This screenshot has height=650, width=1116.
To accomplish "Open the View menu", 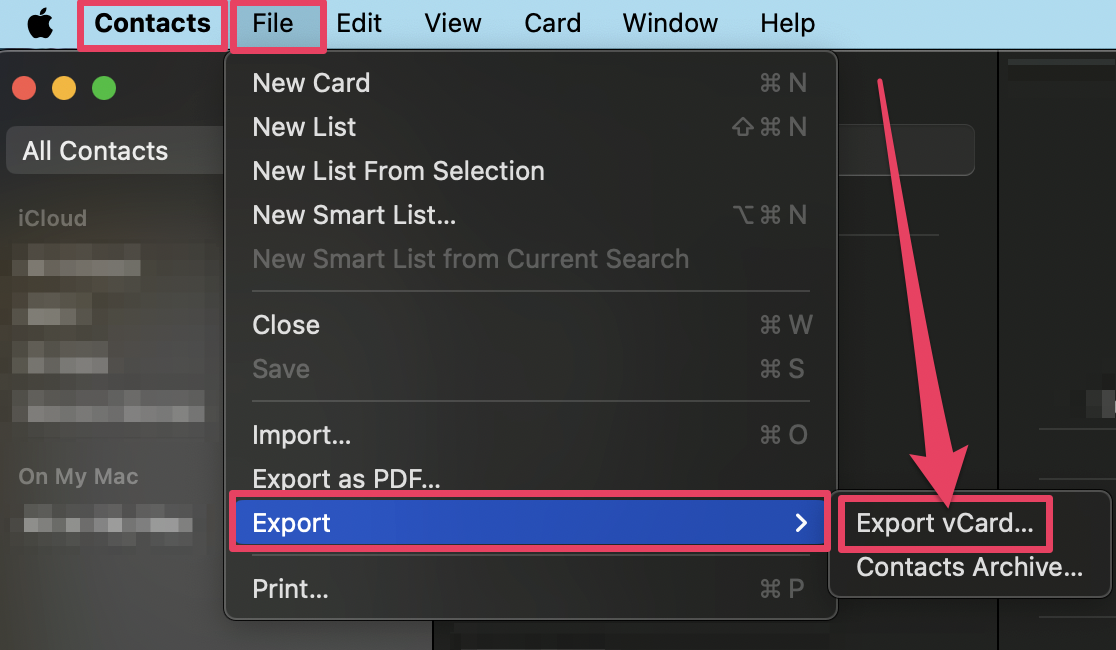I will [x=453, y=23].
